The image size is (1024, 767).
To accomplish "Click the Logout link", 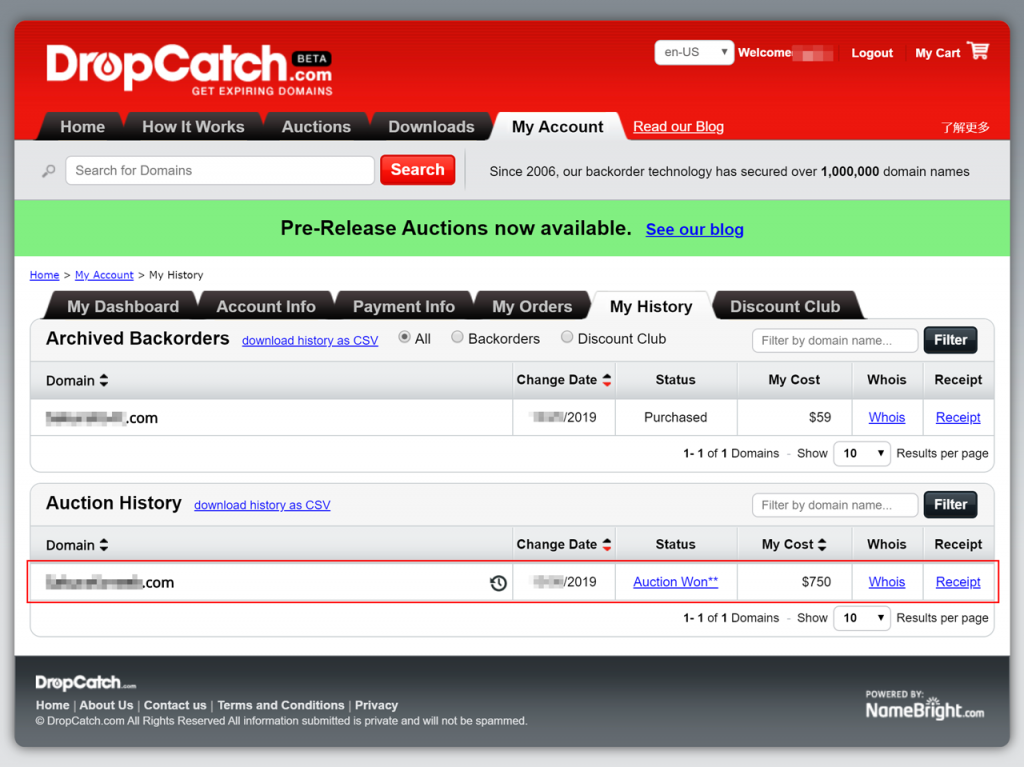I will tap(872, 53).
